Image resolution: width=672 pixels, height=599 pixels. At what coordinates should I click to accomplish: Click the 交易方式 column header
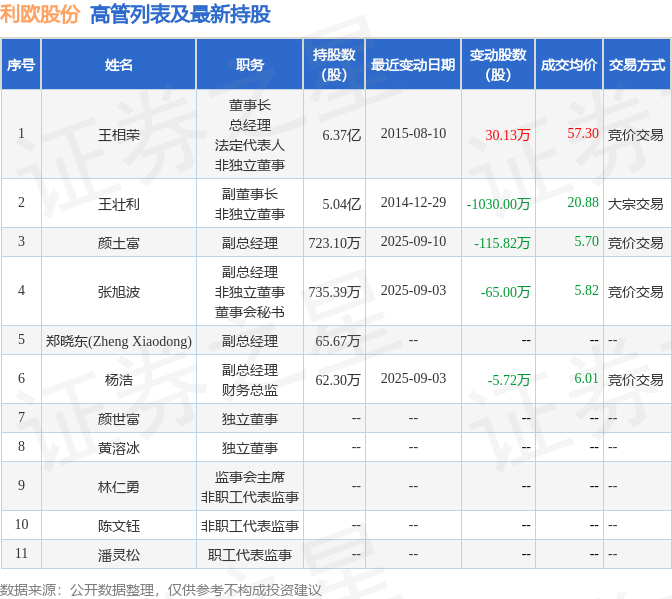(x=637, y=65)
